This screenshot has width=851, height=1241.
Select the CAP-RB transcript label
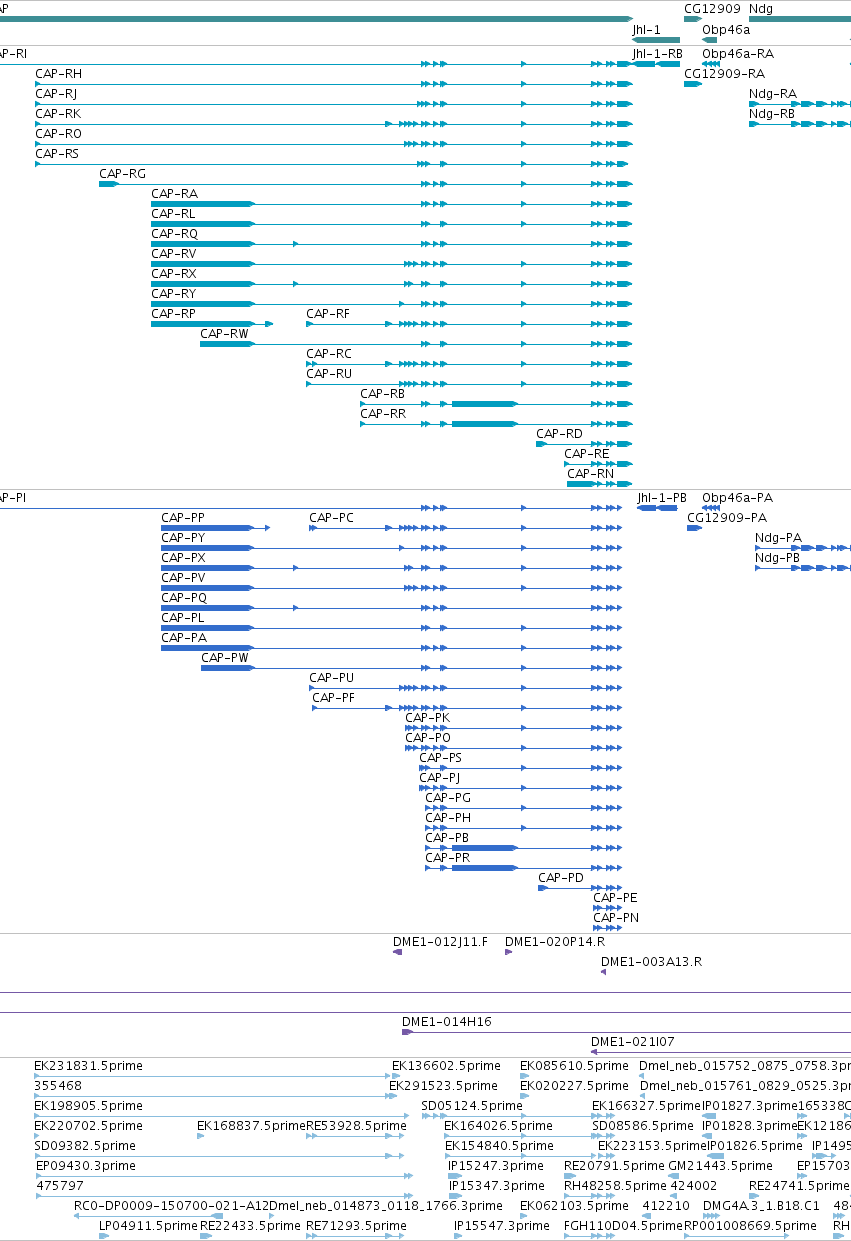click(x=383, y=394)
